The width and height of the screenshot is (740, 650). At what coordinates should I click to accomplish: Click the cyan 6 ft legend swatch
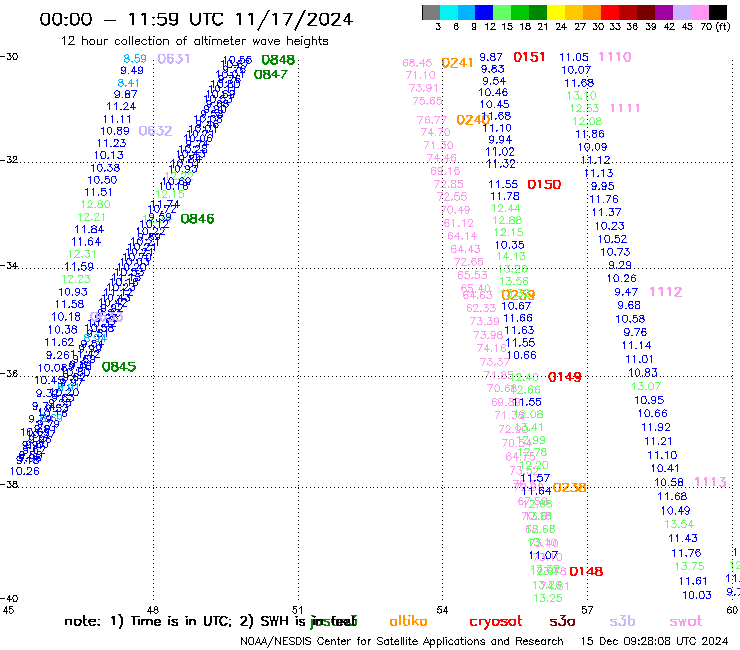448,12
